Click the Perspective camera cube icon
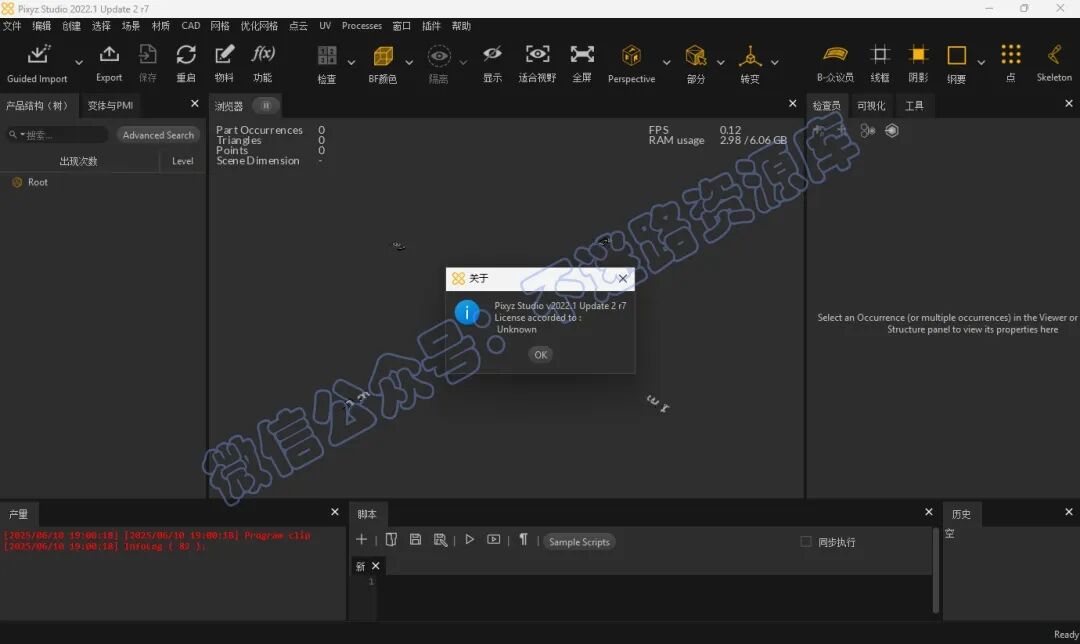 click(631, 55)
